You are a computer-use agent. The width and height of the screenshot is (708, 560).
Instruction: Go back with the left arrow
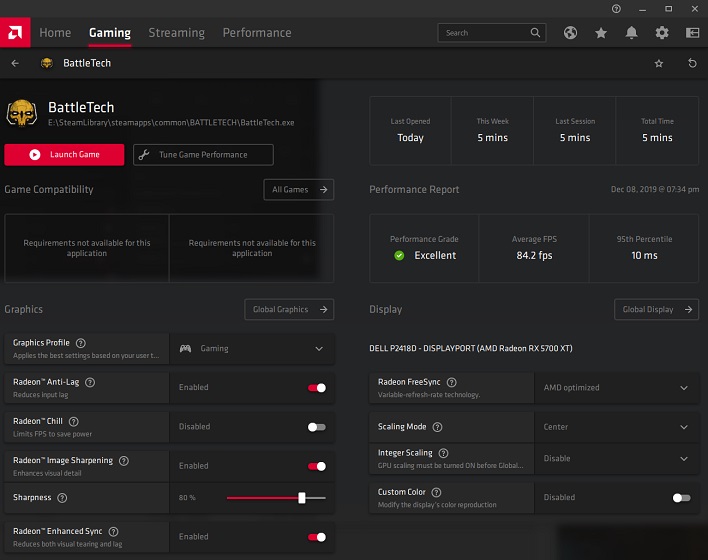tap(15, 63)
